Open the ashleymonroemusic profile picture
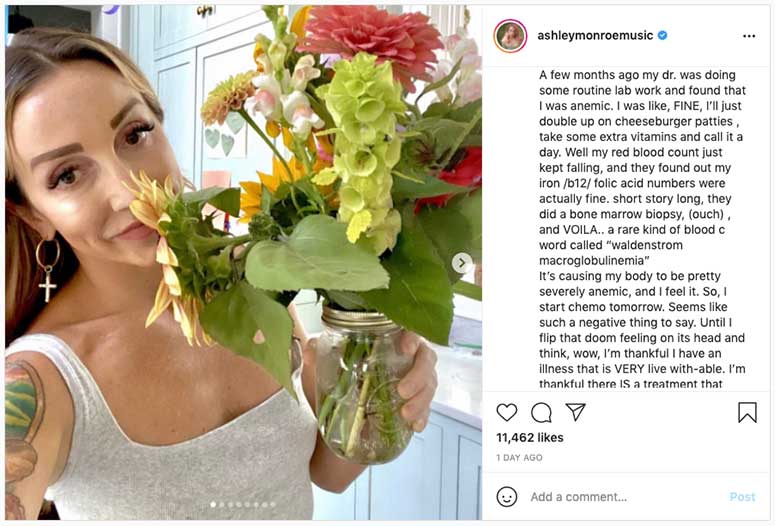775x526 pixels. point(510,36)
